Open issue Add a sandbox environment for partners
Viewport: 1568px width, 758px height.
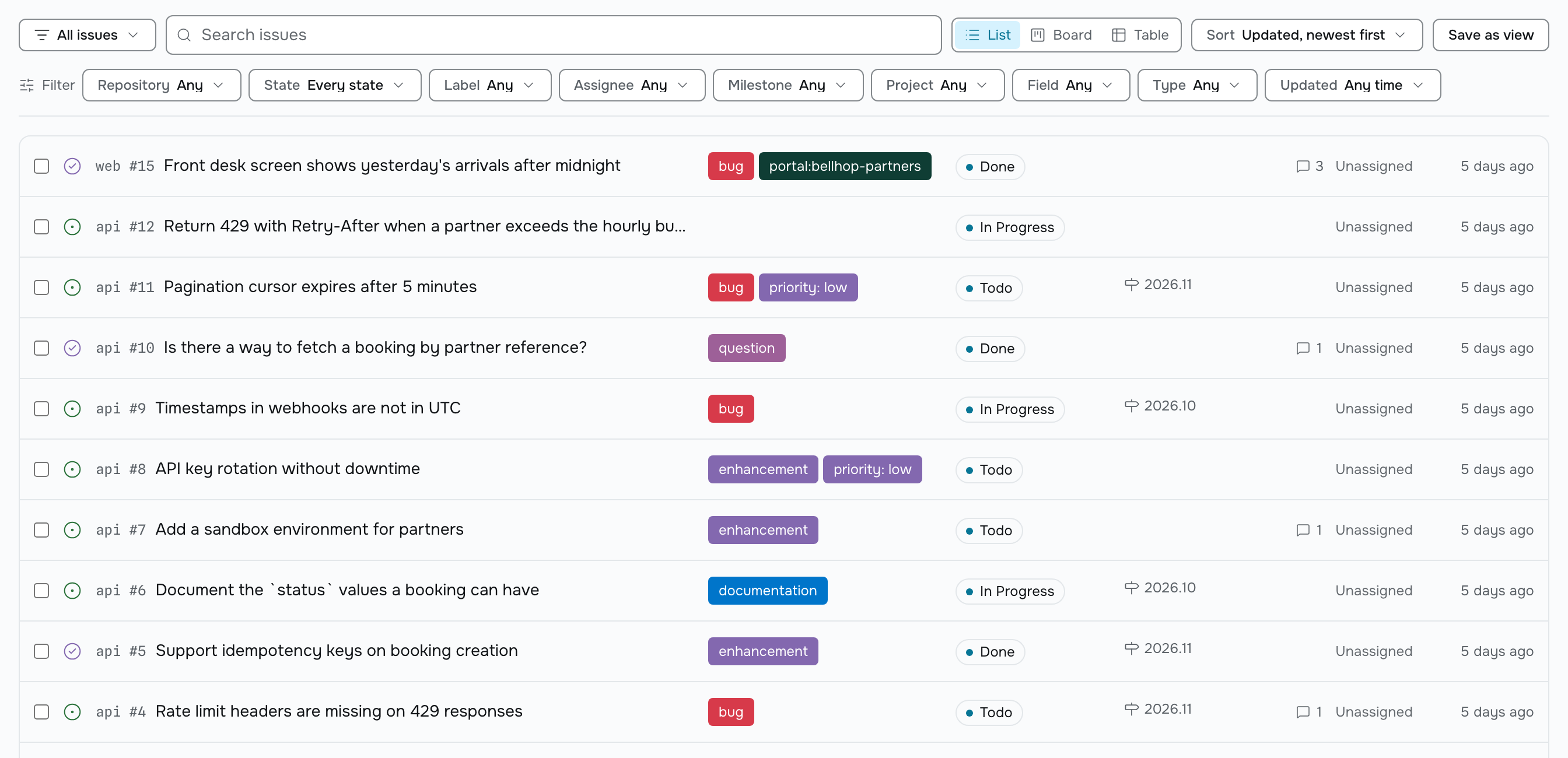tap(309, 529)
